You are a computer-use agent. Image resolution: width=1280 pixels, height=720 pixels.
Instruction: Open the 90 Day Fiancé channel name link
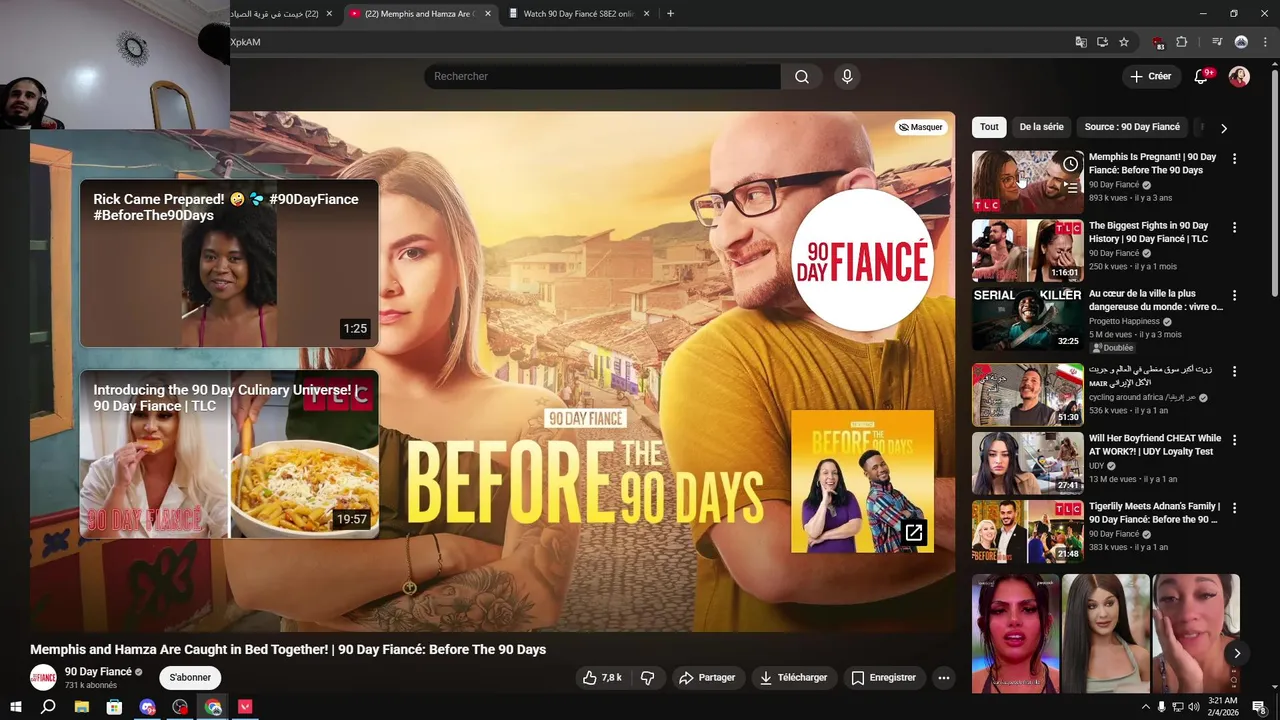pos(98,672)
